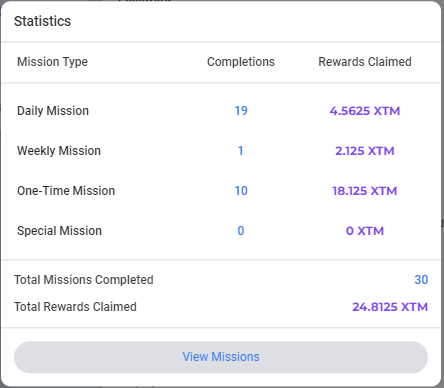This screenshot has width=444, height=388.
Task: Select the Daily Mission row label
Action: tap(53, 111)
